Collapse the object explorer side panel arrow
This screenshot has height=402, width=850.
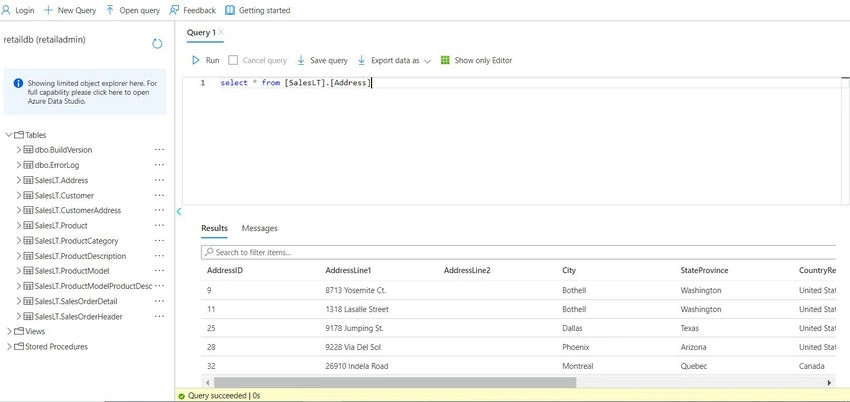[179, 211]
